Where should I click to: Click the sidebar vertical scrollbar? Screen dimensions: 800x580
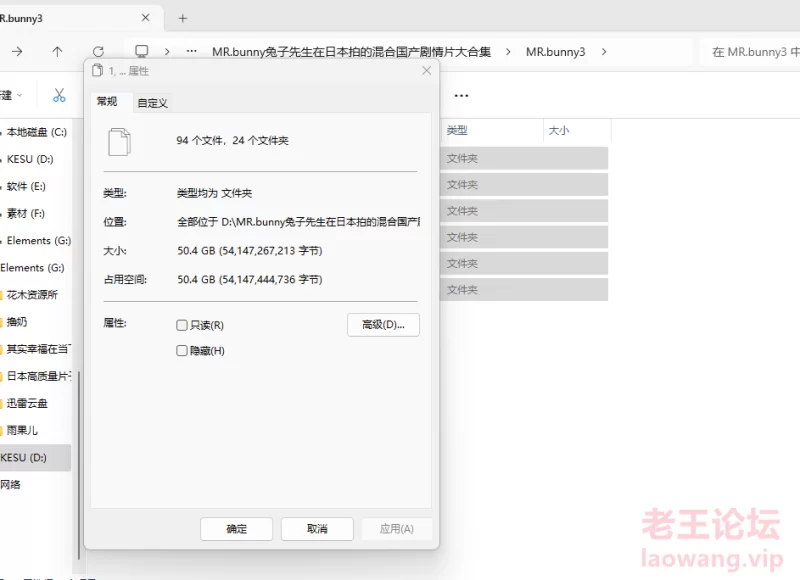(79, 464)
